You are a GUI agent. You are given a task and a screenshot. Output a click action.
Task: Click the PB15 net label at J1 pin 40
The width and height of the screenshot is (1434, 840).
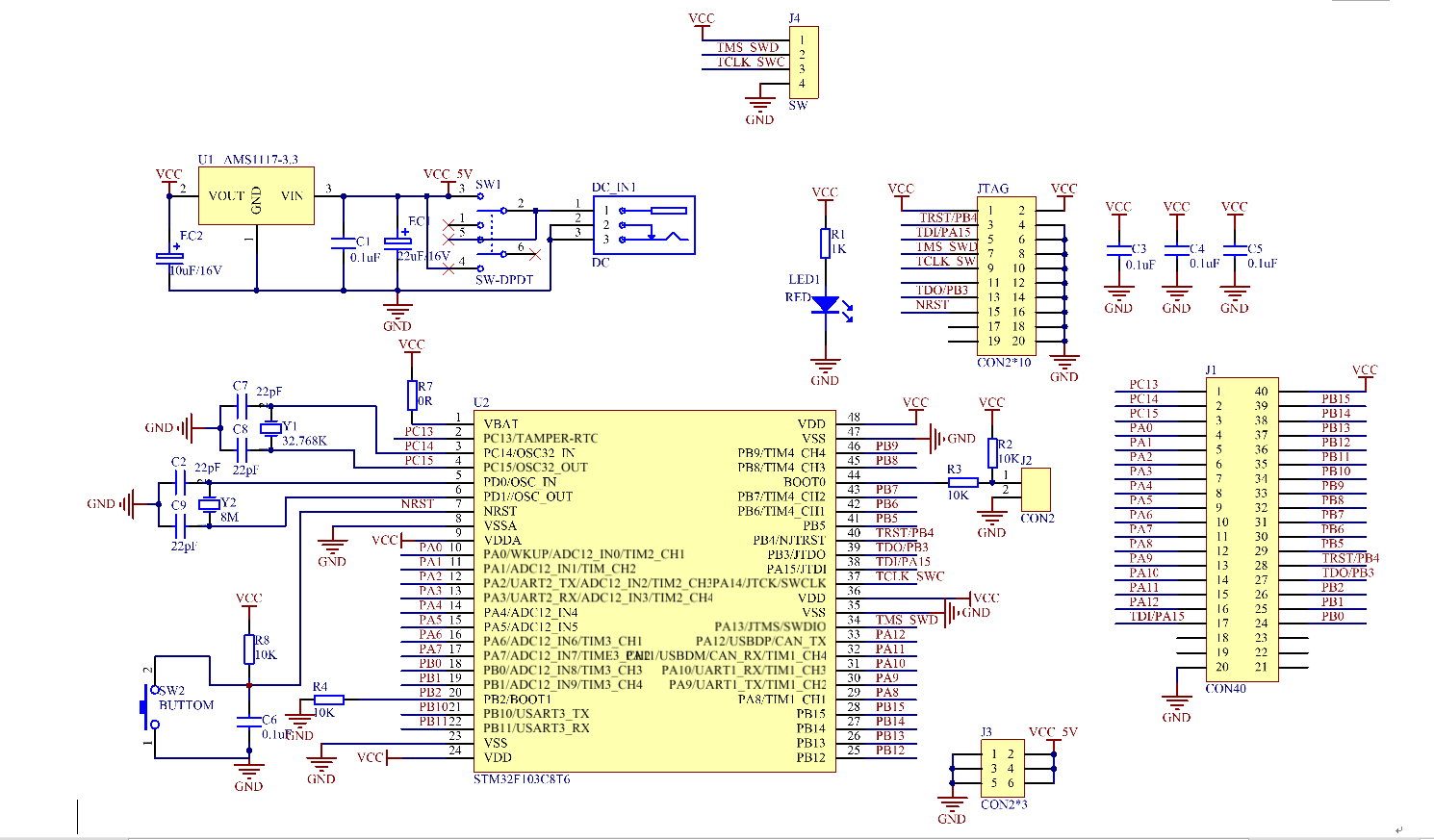coord(1336,398)
